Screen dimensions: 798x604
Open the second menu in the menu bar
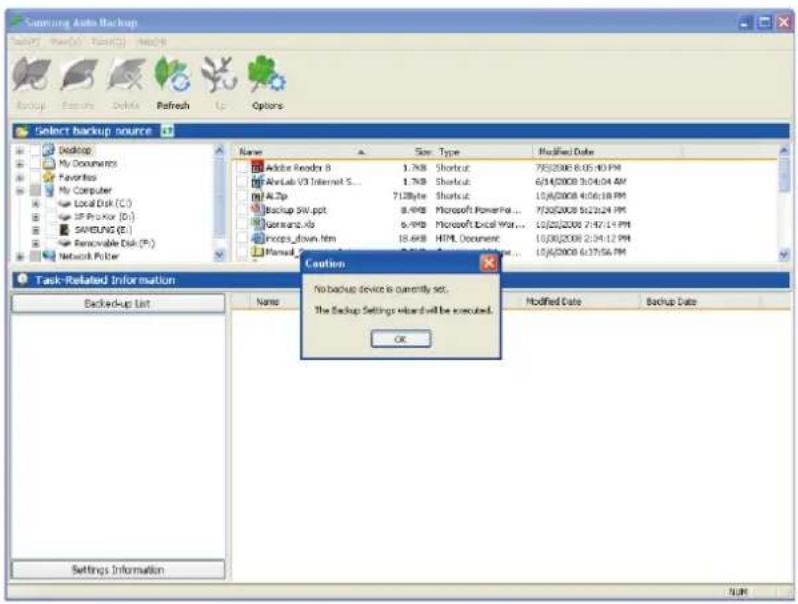66,42
